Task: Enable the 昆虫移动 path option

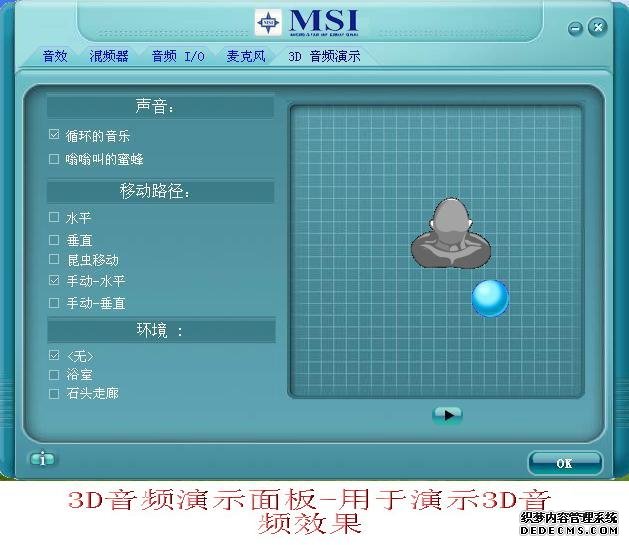Action: coord(54,260)
